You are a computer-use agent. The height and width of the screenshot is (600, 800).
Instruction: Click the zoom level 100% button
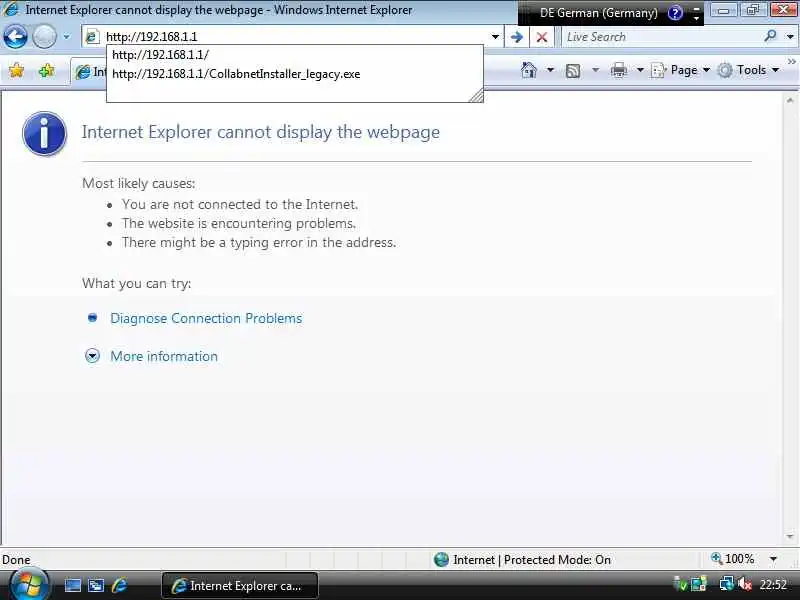733,559
